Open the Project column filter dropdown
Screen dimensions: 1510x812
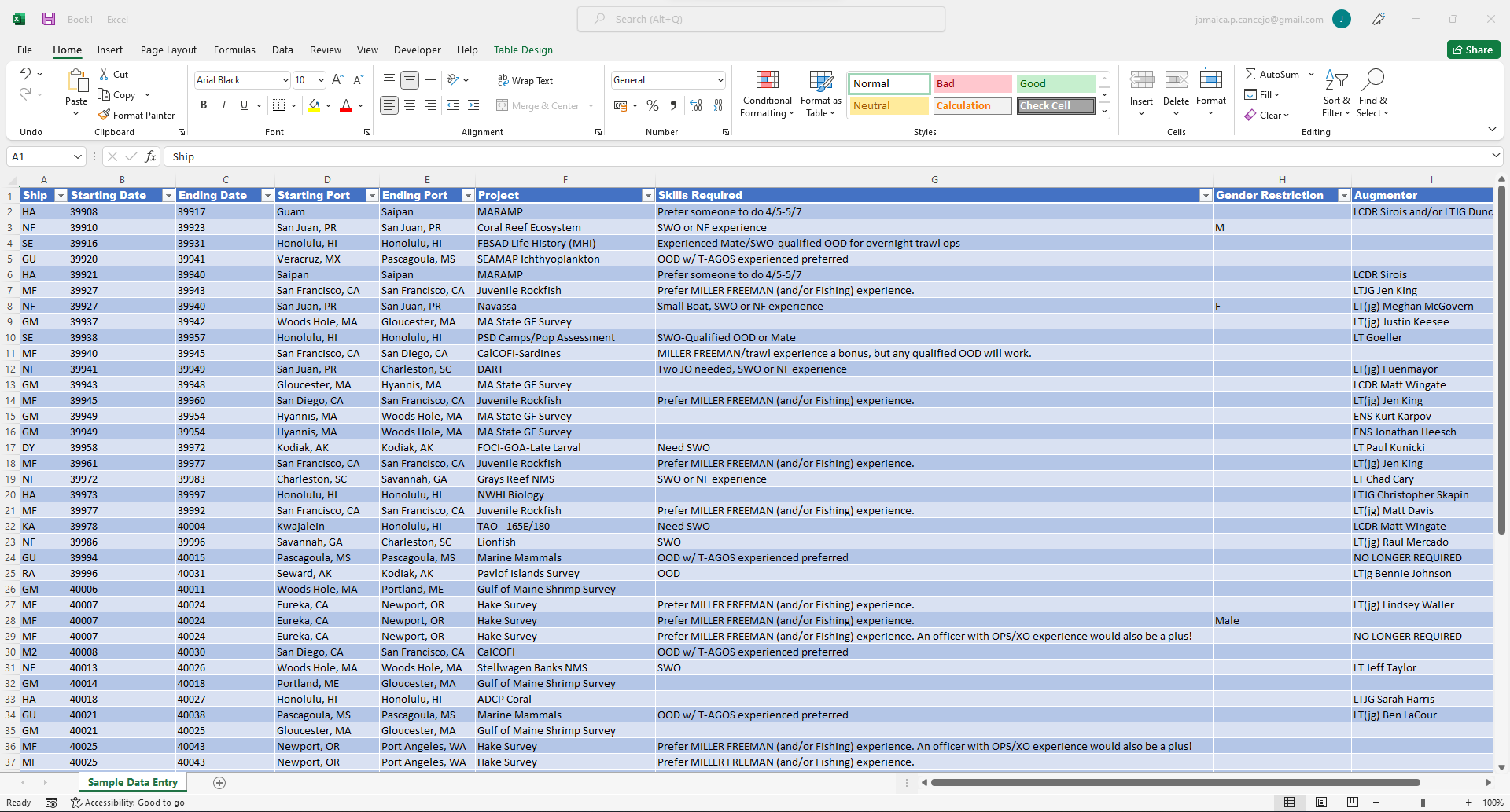(x=648, y=195)
